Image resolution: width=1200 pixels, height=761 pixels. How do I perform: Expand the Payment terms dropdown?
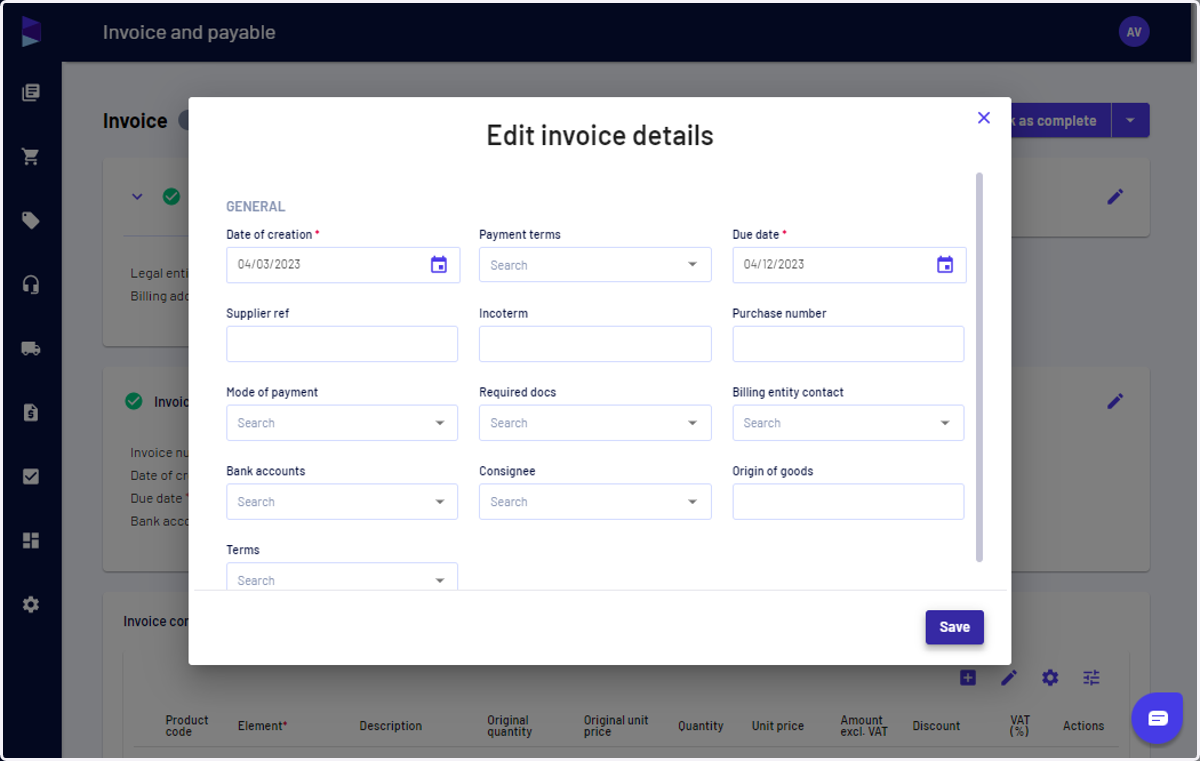click(x=692, y=265)
